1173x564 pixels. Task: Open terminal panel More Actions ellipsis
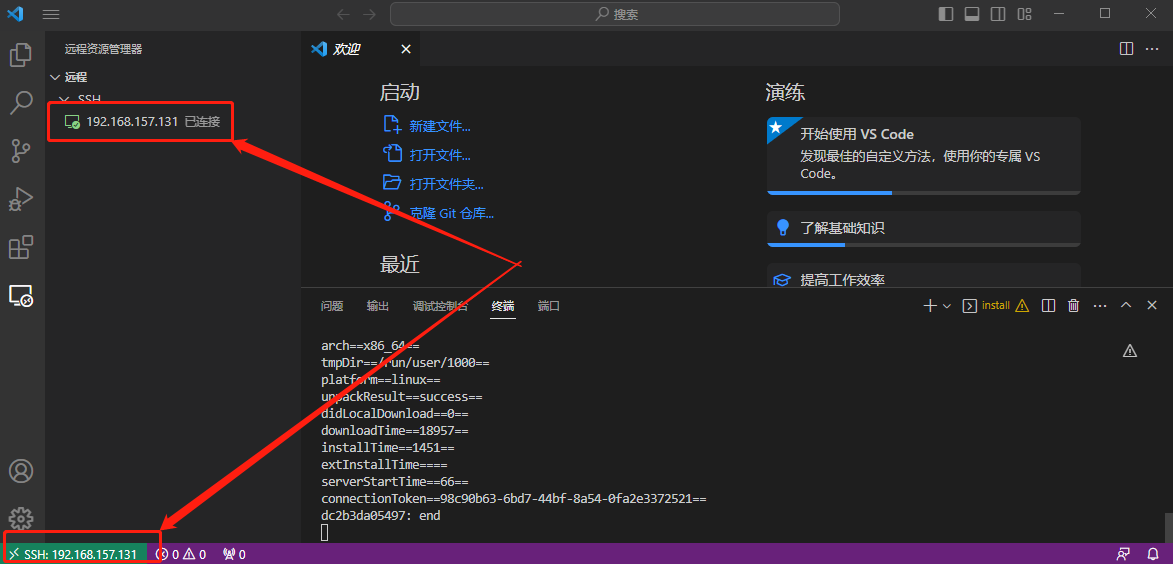click(x=1100, y=305)
